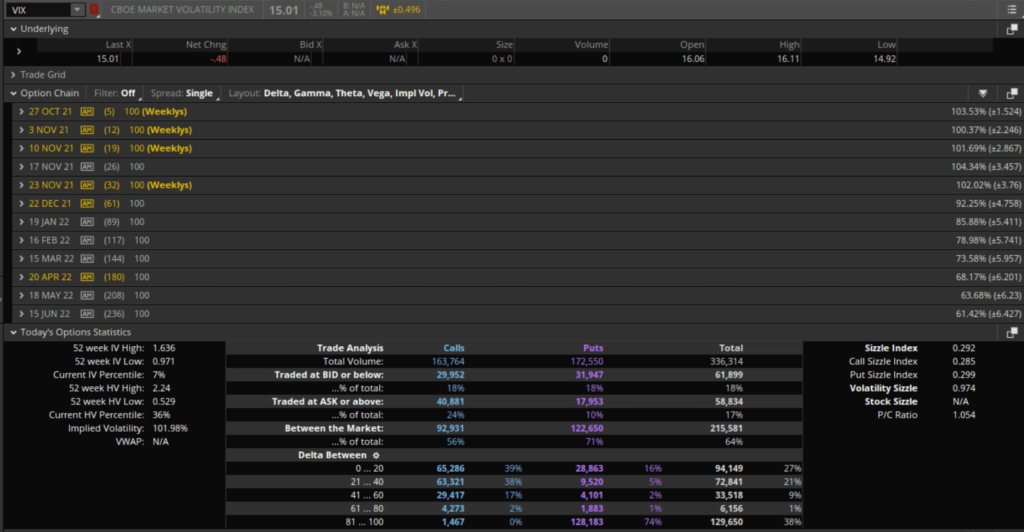The height and width of the screenshot is (532, 1024).
Task: Click the Total Volume calls value 163,764
Action: click(448, 362)
